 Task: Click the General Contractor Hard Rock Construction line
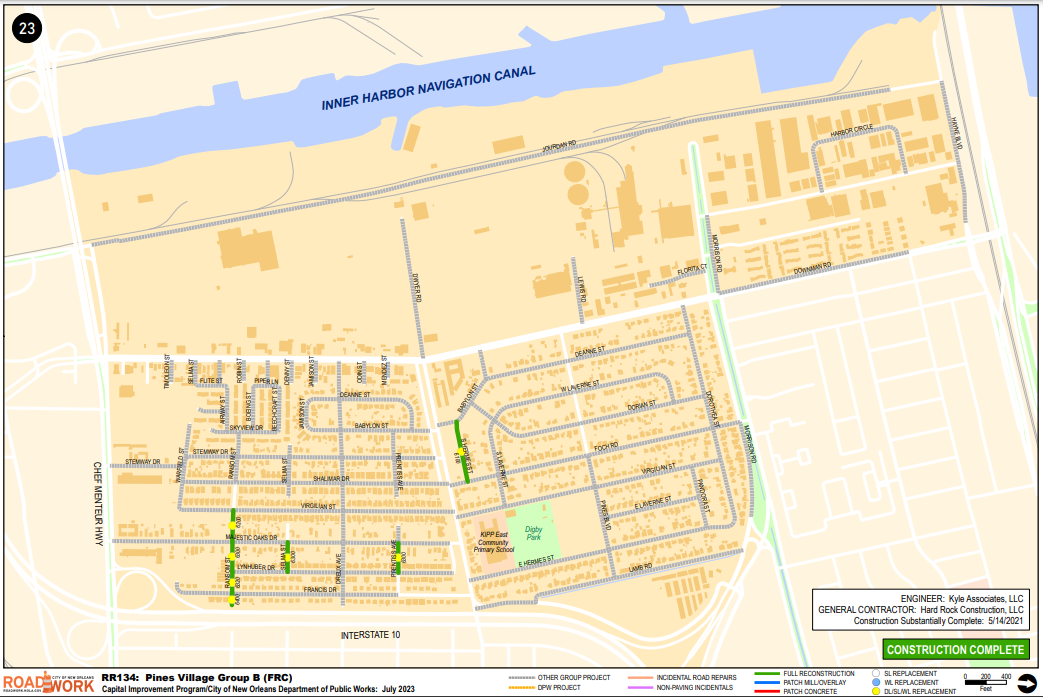coord(921,610)
